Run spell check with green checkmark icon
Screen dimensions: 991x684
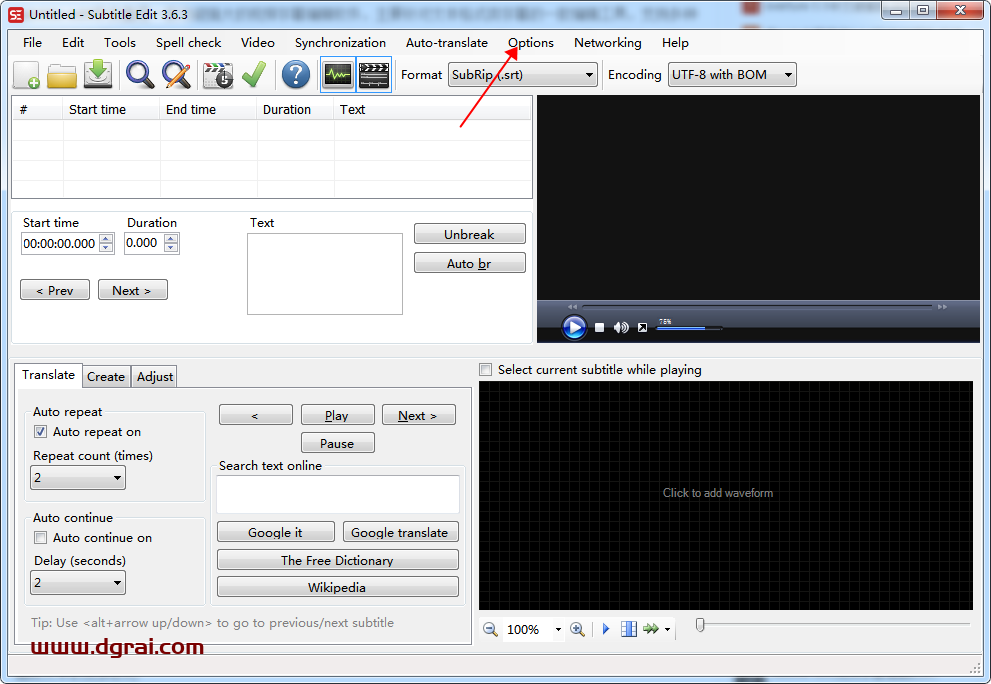pos(253,75)
